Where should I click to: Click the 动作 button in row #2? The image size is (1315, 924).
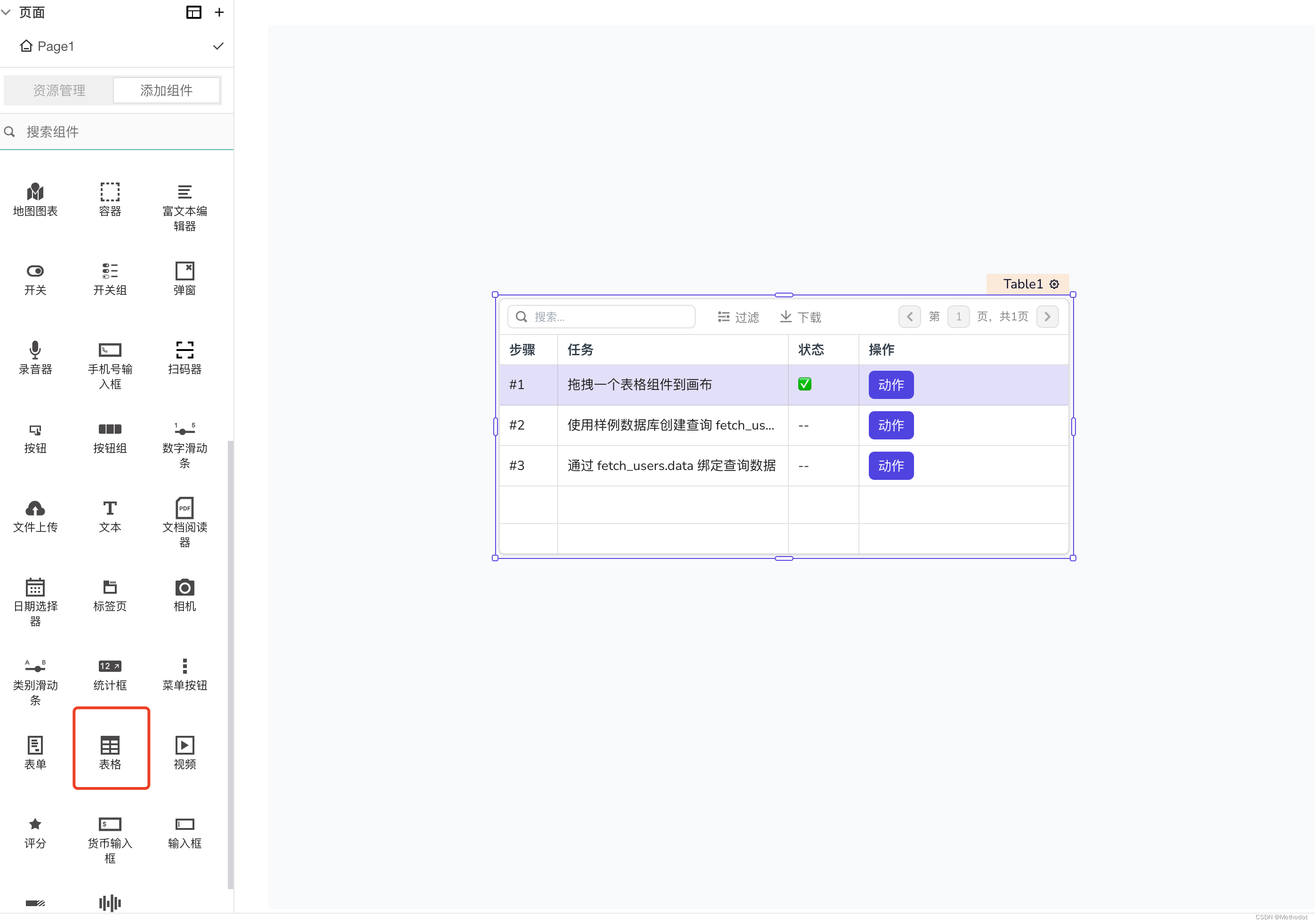click(x=890, y=425)
